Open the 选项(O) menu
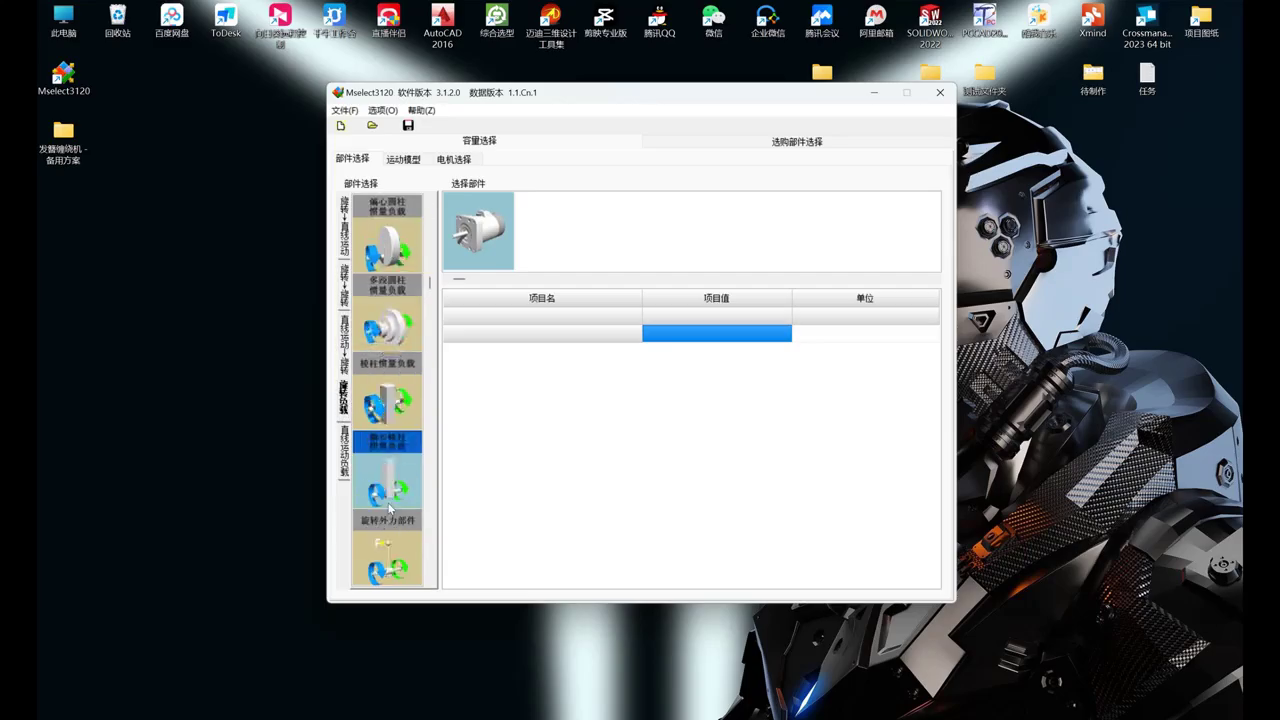 [382, 110]
